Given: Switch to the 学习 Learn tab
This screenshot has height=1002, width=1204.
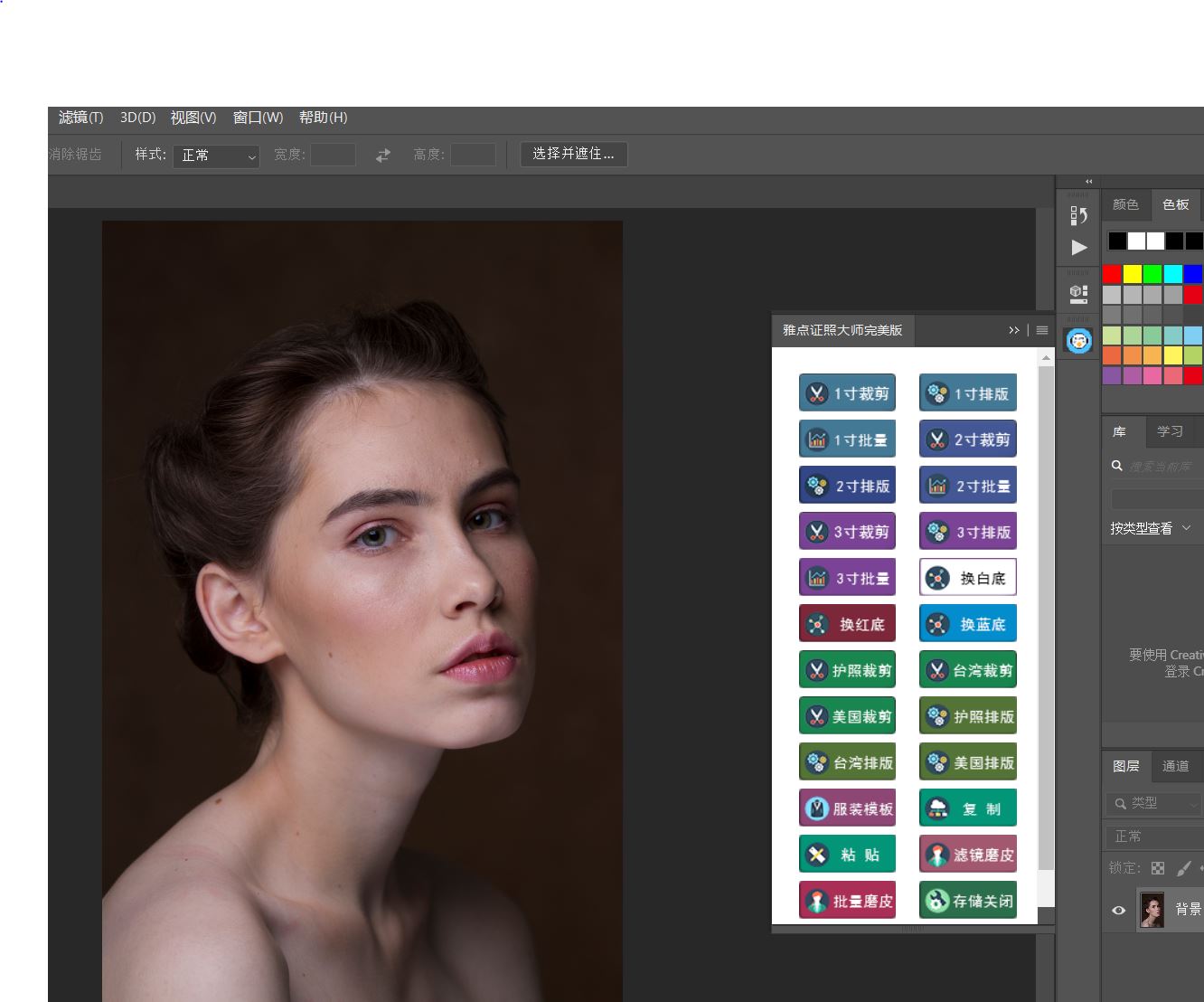Looking at the screenshot, I should [1170, 431].
